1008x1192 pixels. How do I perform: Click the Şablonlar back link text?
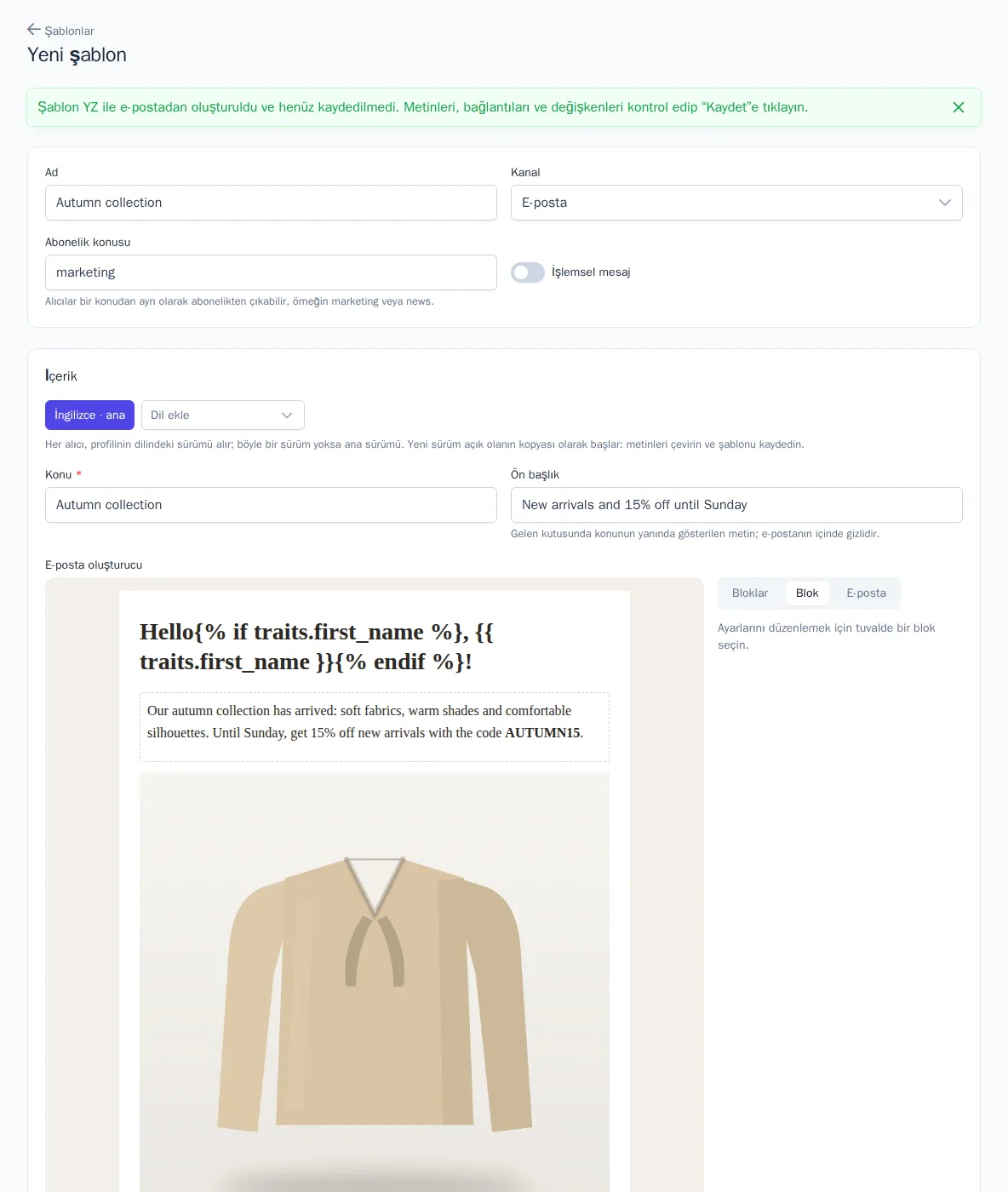pos(70,31)
